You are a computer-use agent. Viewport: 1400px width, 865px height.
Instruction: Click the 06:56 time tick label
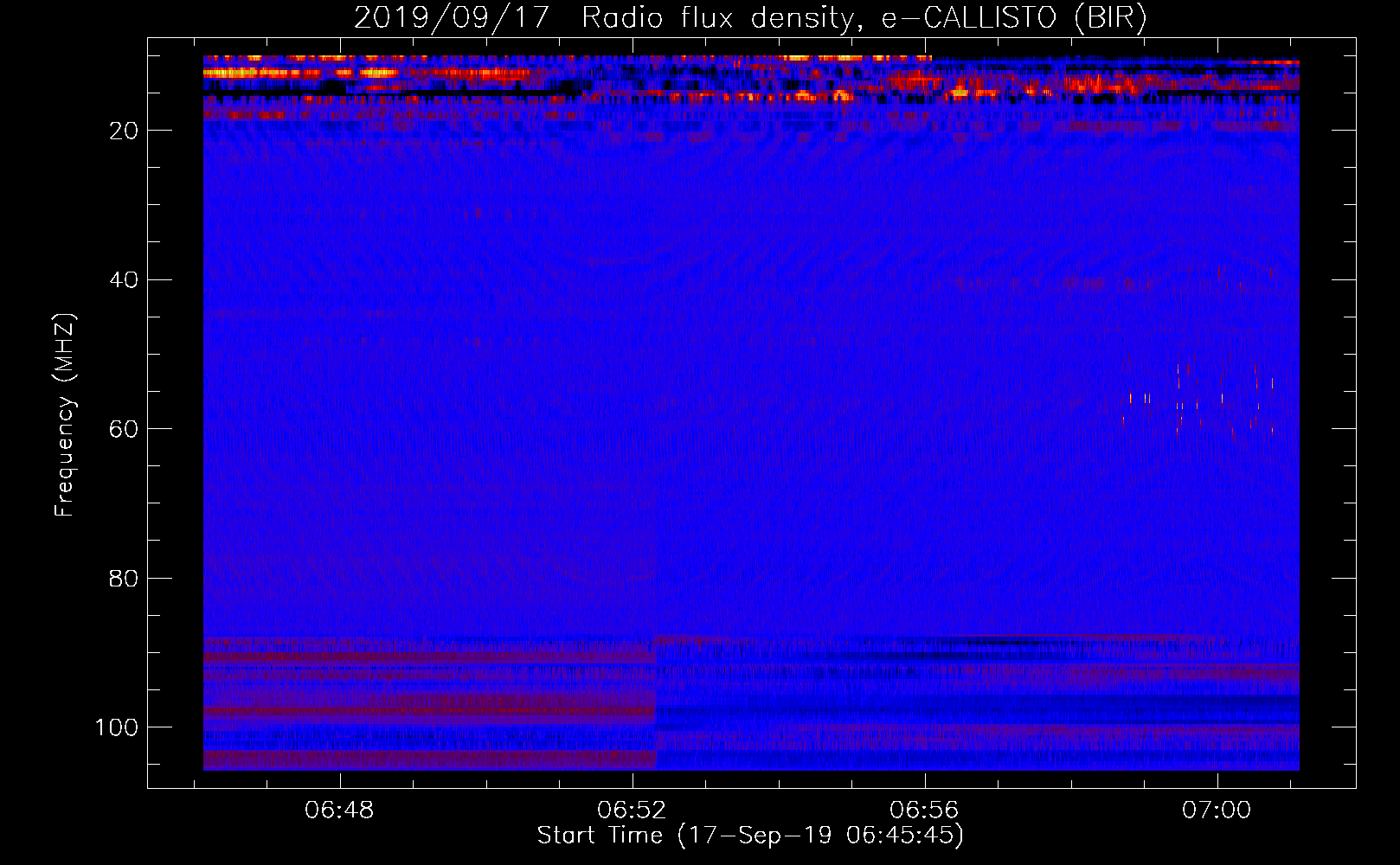coord(925,811)
